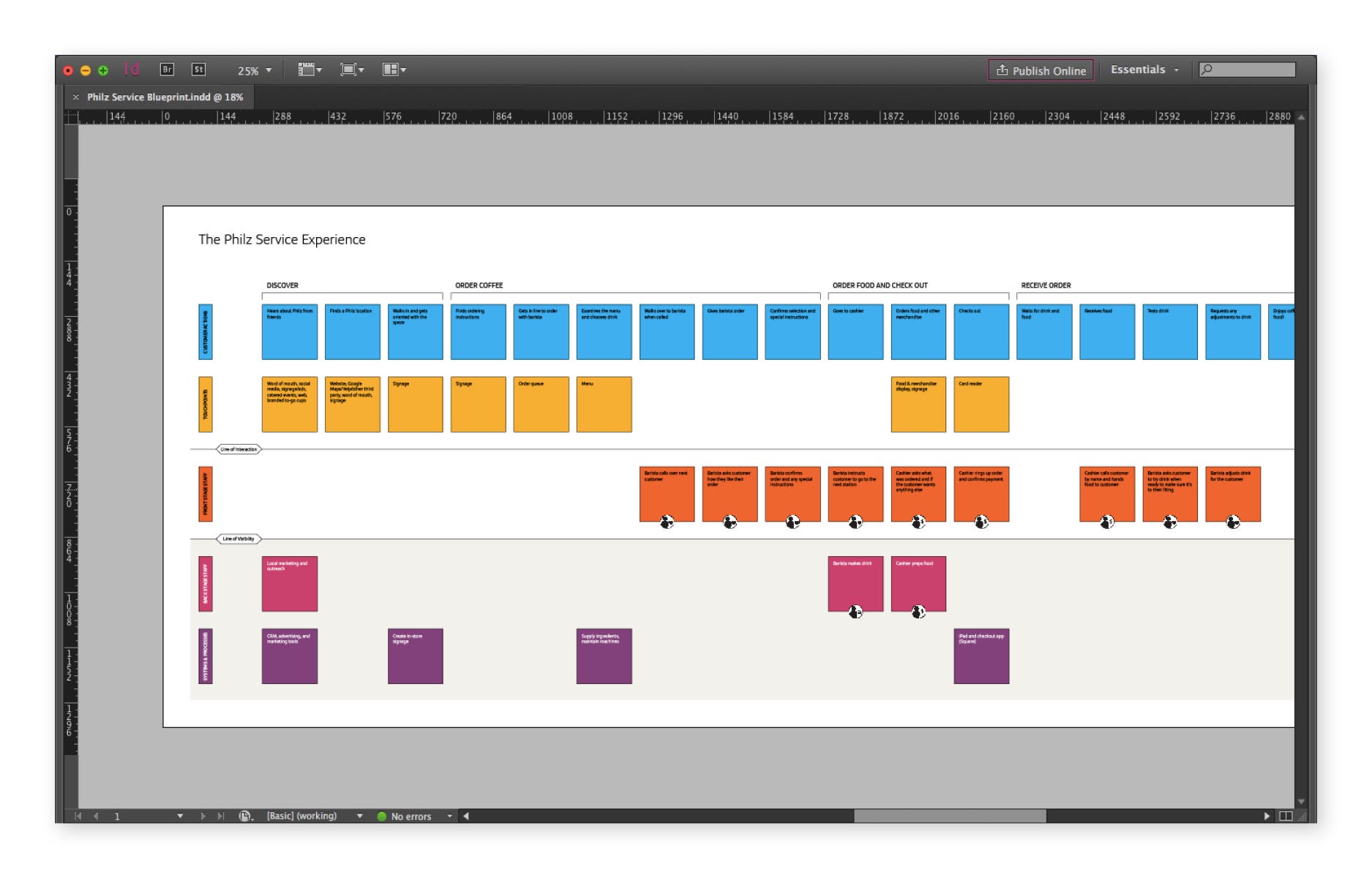
Task: Select the RECEIVE ORDER phase heading
Action: point(1046,285)
